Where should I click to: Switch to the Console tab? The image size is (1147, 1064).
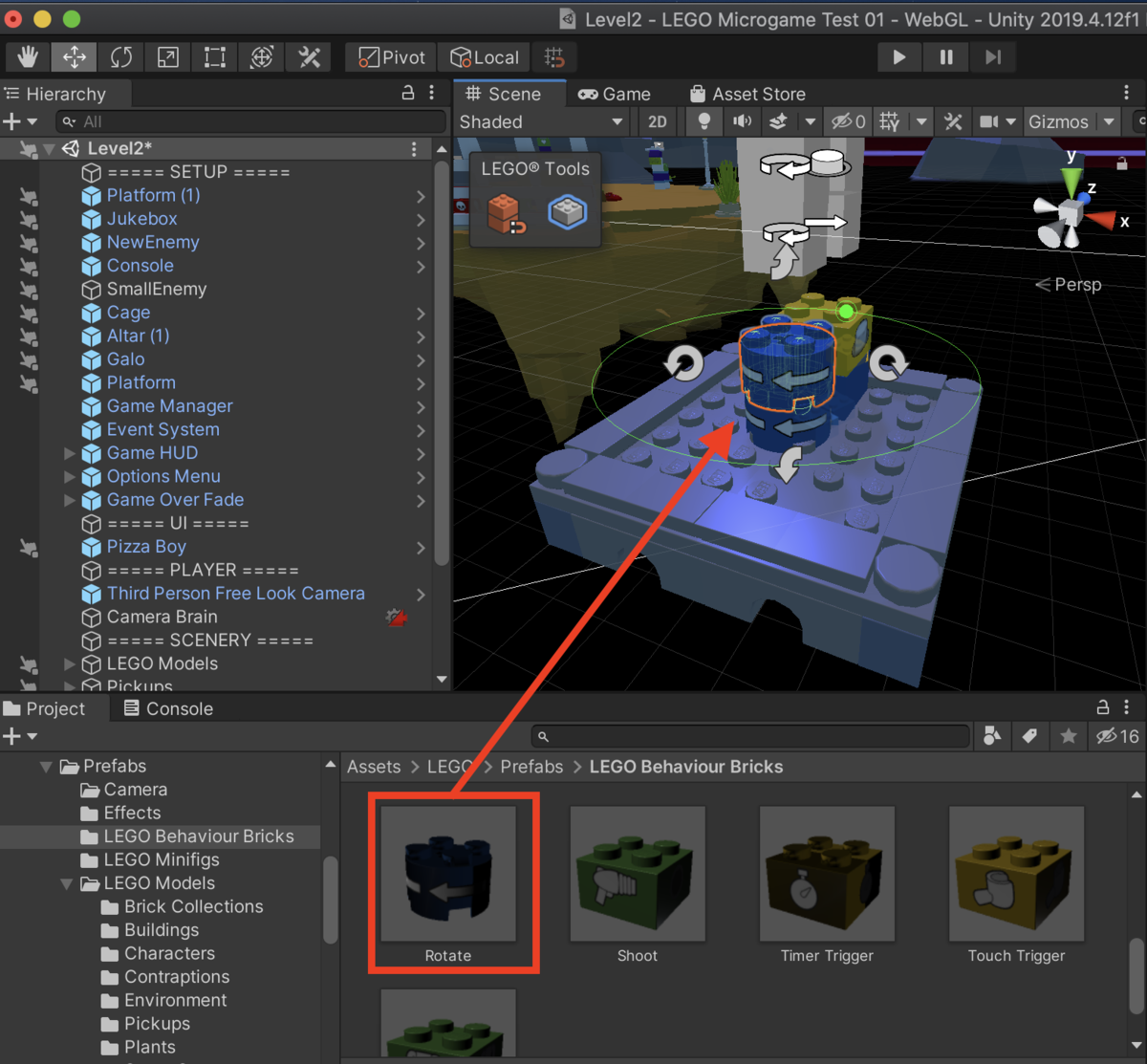[x=168, y=708]
